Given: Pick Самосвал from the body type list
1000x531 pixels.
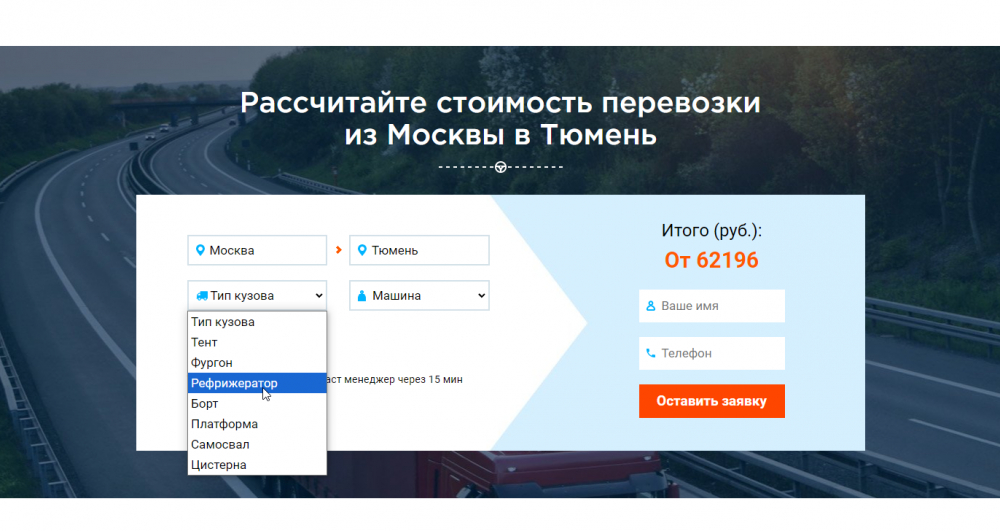Looking at the screenshot, I should pyautogui.click(x=257, y=444).
